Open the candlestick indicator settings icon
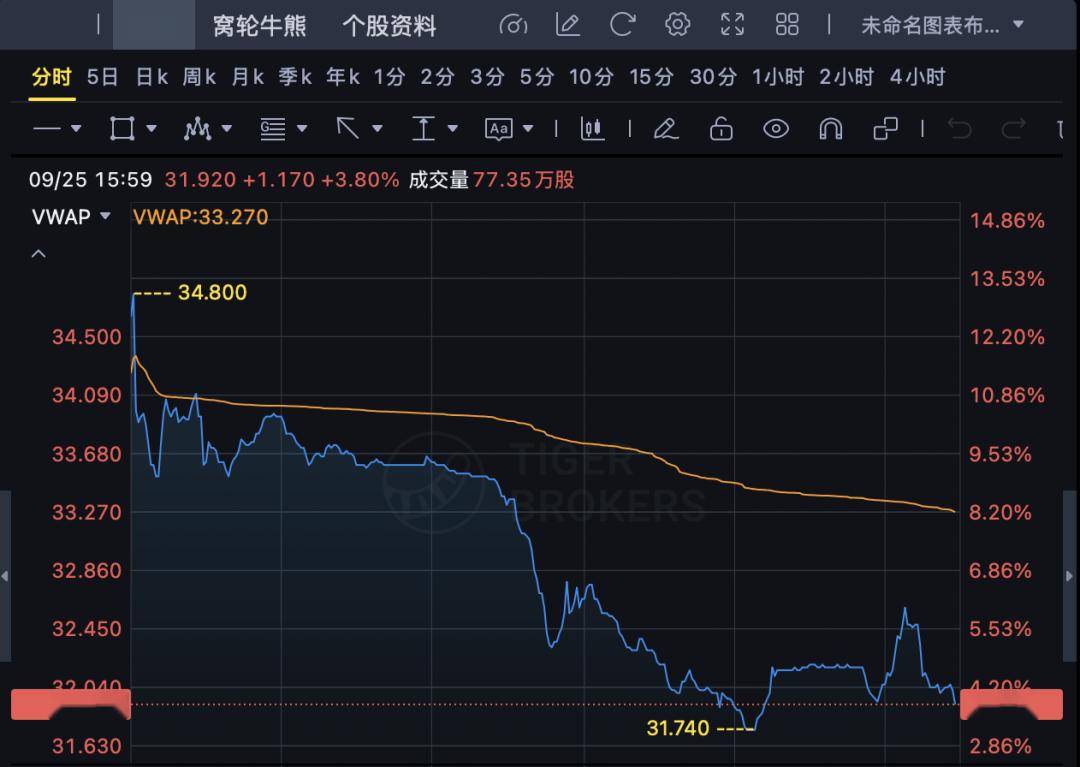Screen dimensions: 1080x767 click(592, 129)
